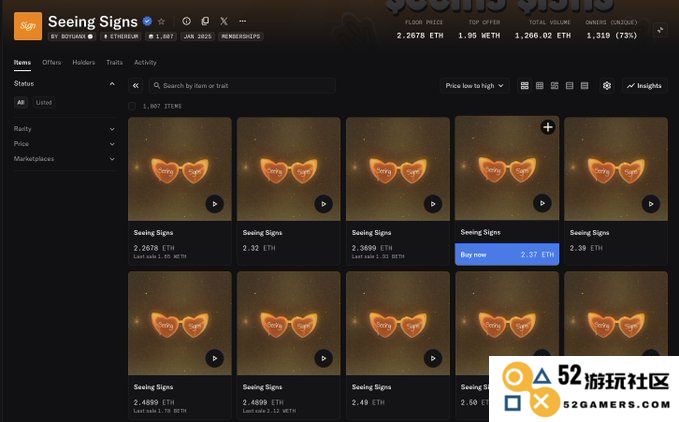Collapse the filter sidebar with double-chevron icon
The width and height of the screenshot is (679, 422).
[x=136, y=86]
